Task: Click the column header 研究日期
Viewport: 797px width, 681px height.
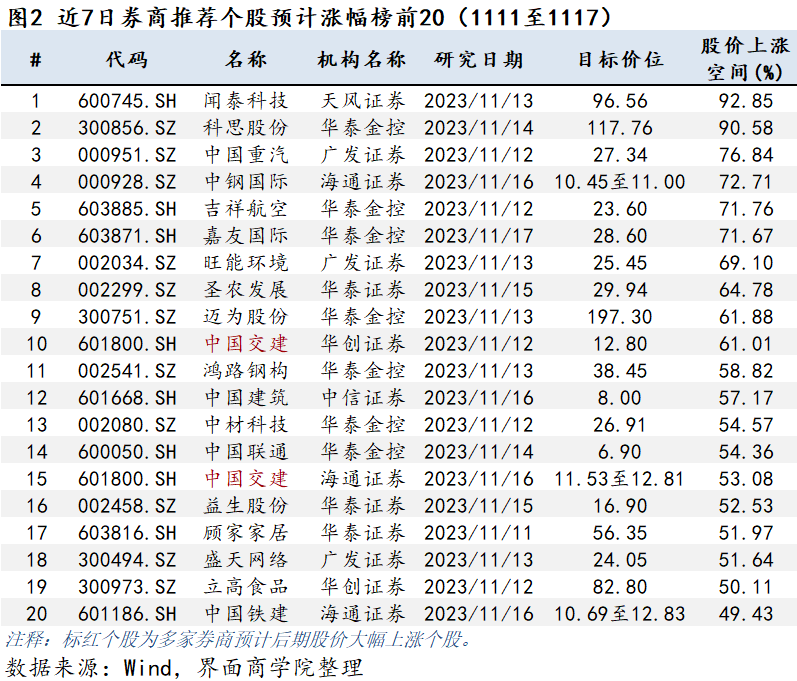Action: 478,60
